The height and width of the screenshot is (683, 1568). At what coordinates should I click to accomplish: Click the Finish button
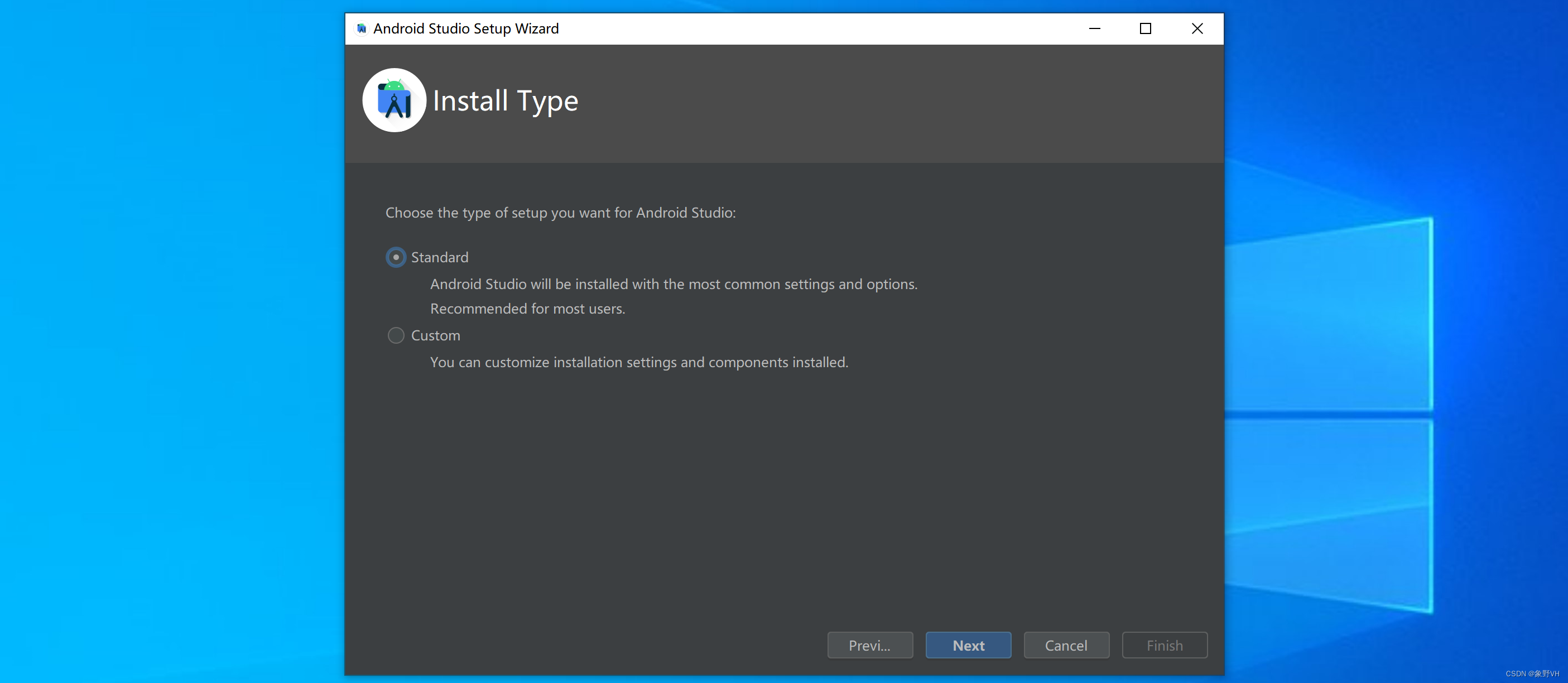click(1164, 644)
